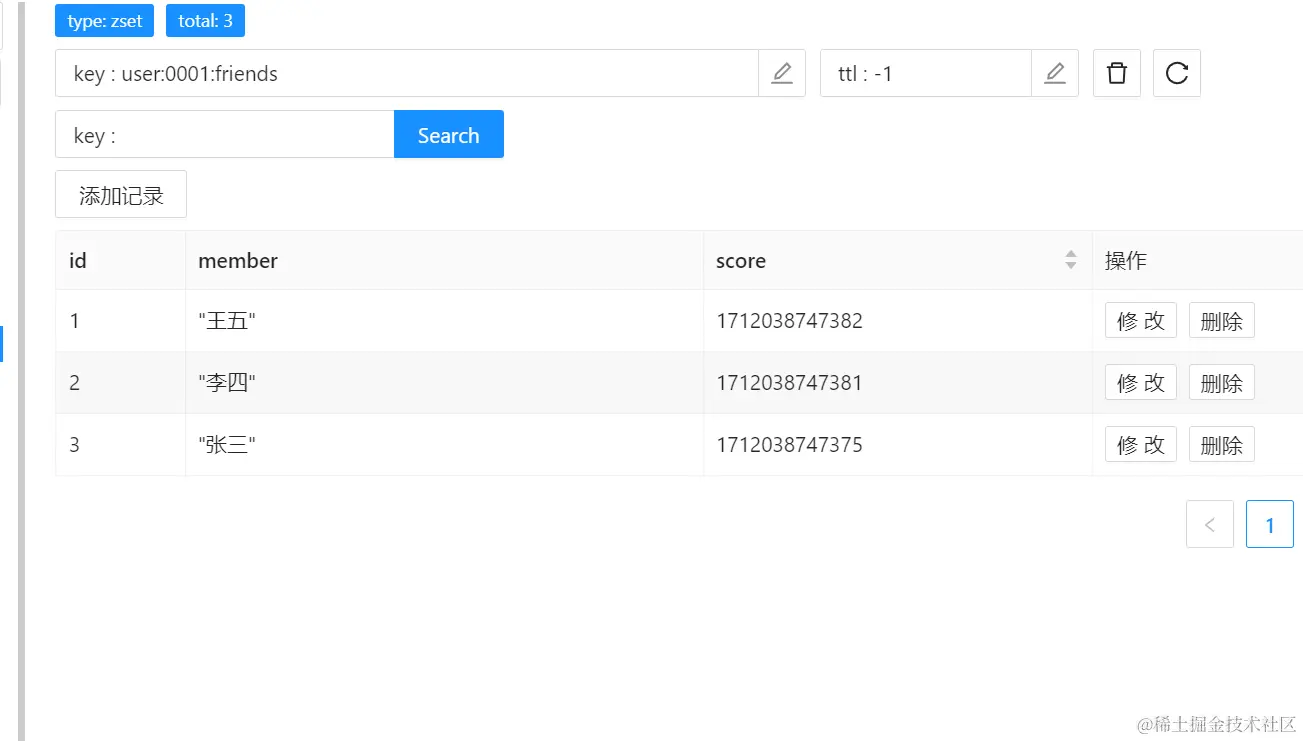
Task: Click 修改 for the 李四 row
Action: click(x=1141, y=383)
